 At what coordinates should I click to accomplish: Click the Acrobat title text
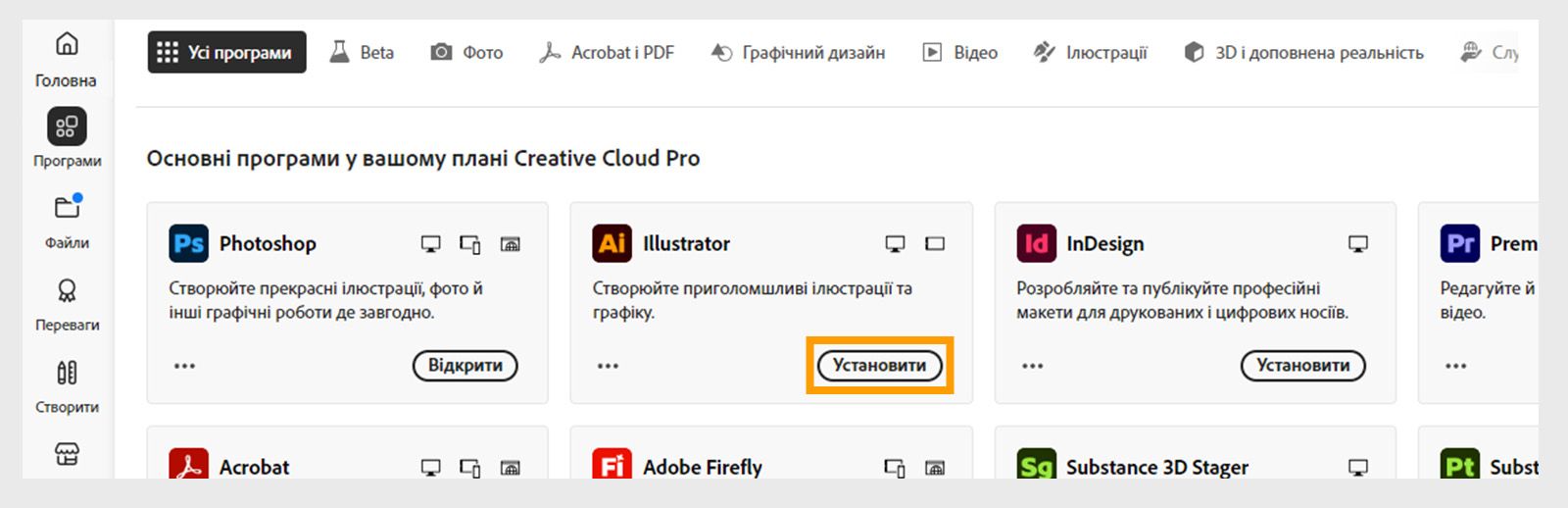point(254,467)
